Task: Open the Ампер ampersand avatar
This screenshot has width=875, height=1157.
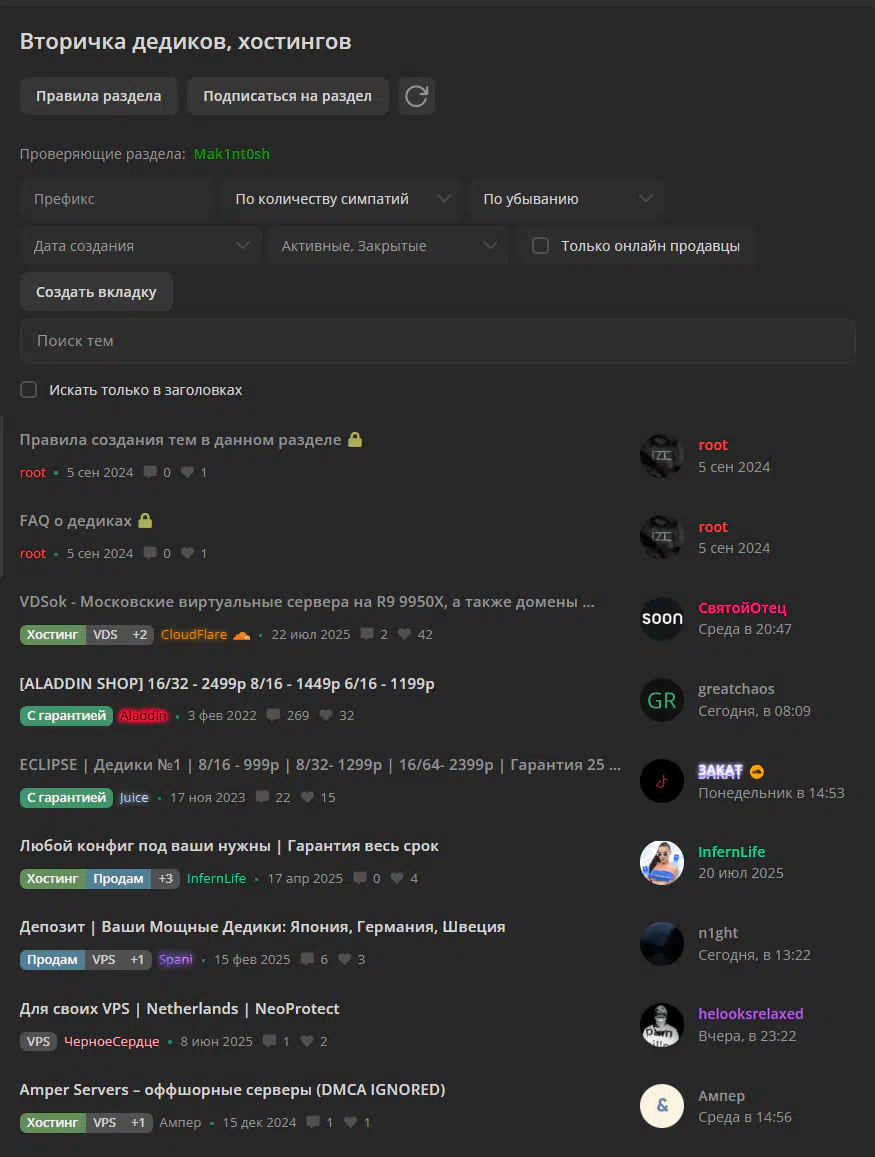Action: pyautogui.click(x=662, y=1105)
